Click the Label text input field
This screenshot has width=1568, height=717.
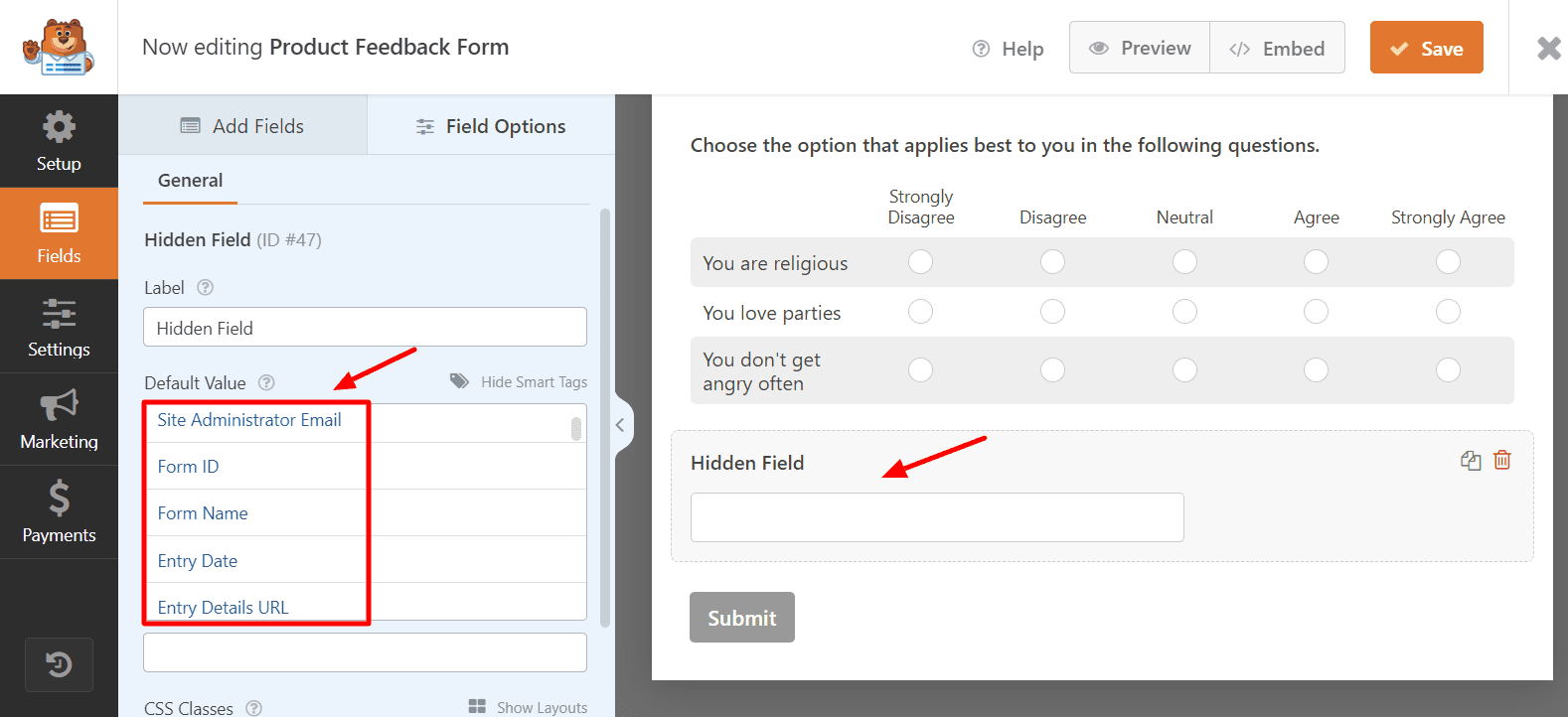click(x=365, y=328)
